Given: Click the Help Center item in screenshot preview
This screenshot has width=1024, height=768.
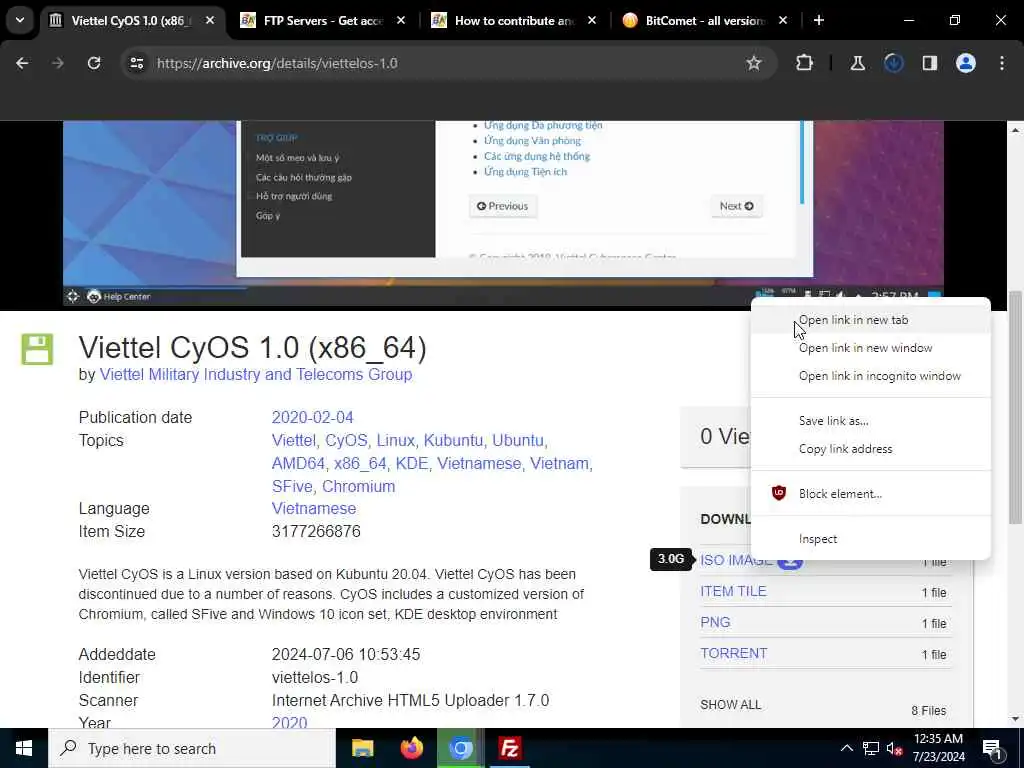Looking at the screenshot, I should coord(119,296).
